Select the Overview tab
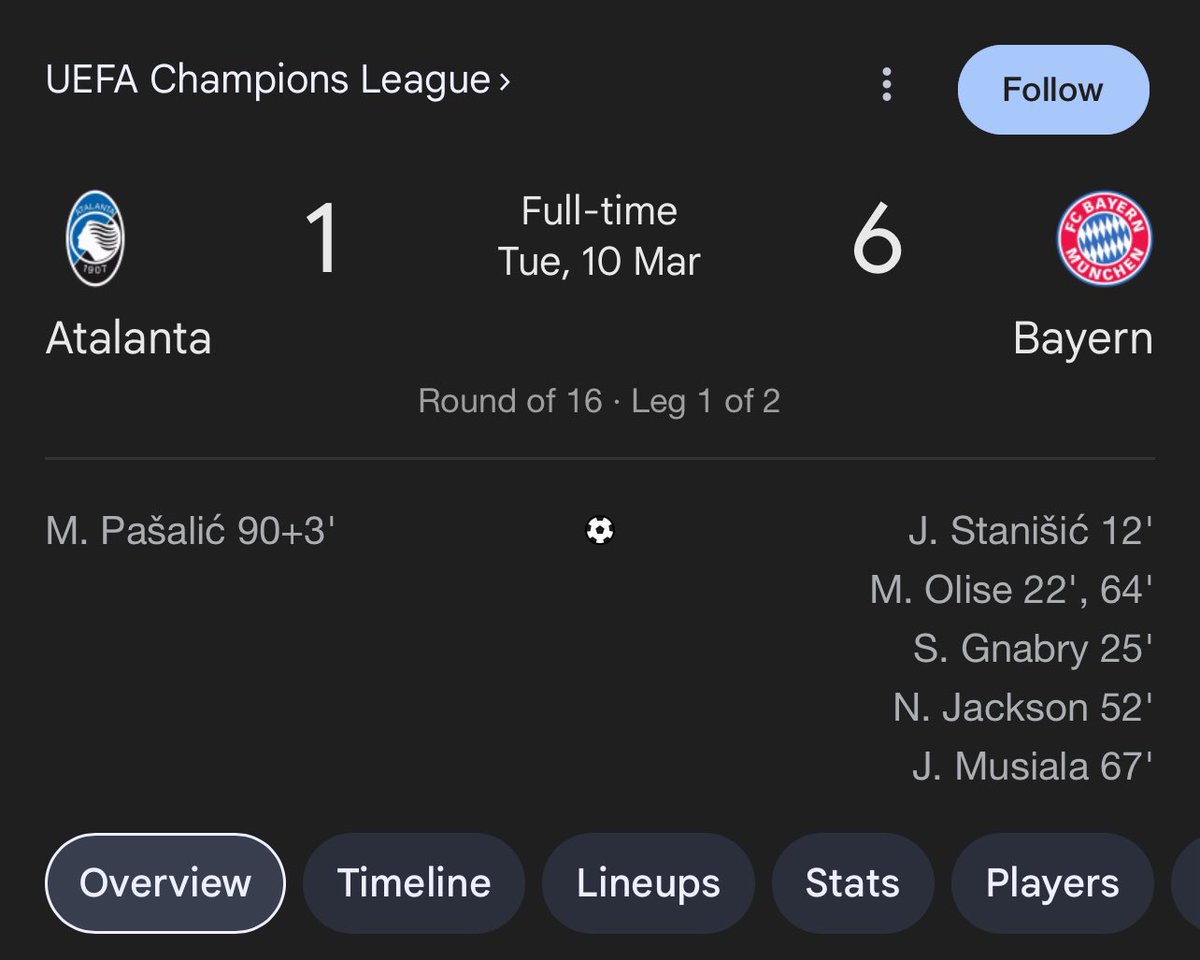 (x=165, y=883)
